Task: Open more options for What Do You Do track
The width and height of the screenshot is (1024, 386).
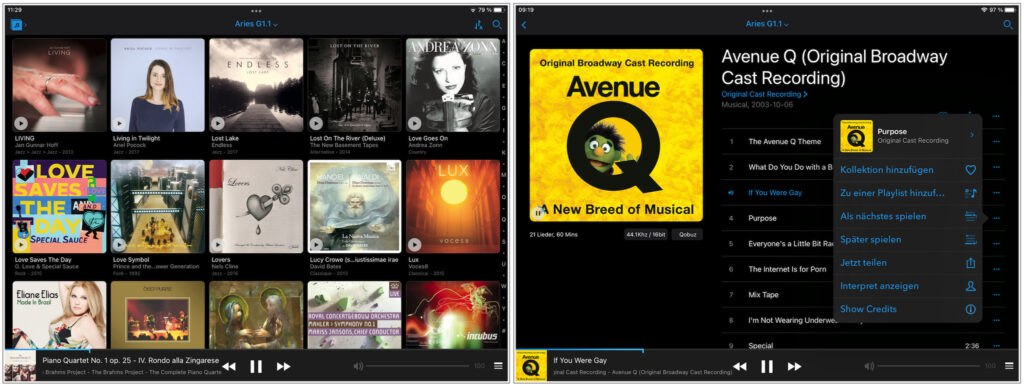Action: [996, 167]
